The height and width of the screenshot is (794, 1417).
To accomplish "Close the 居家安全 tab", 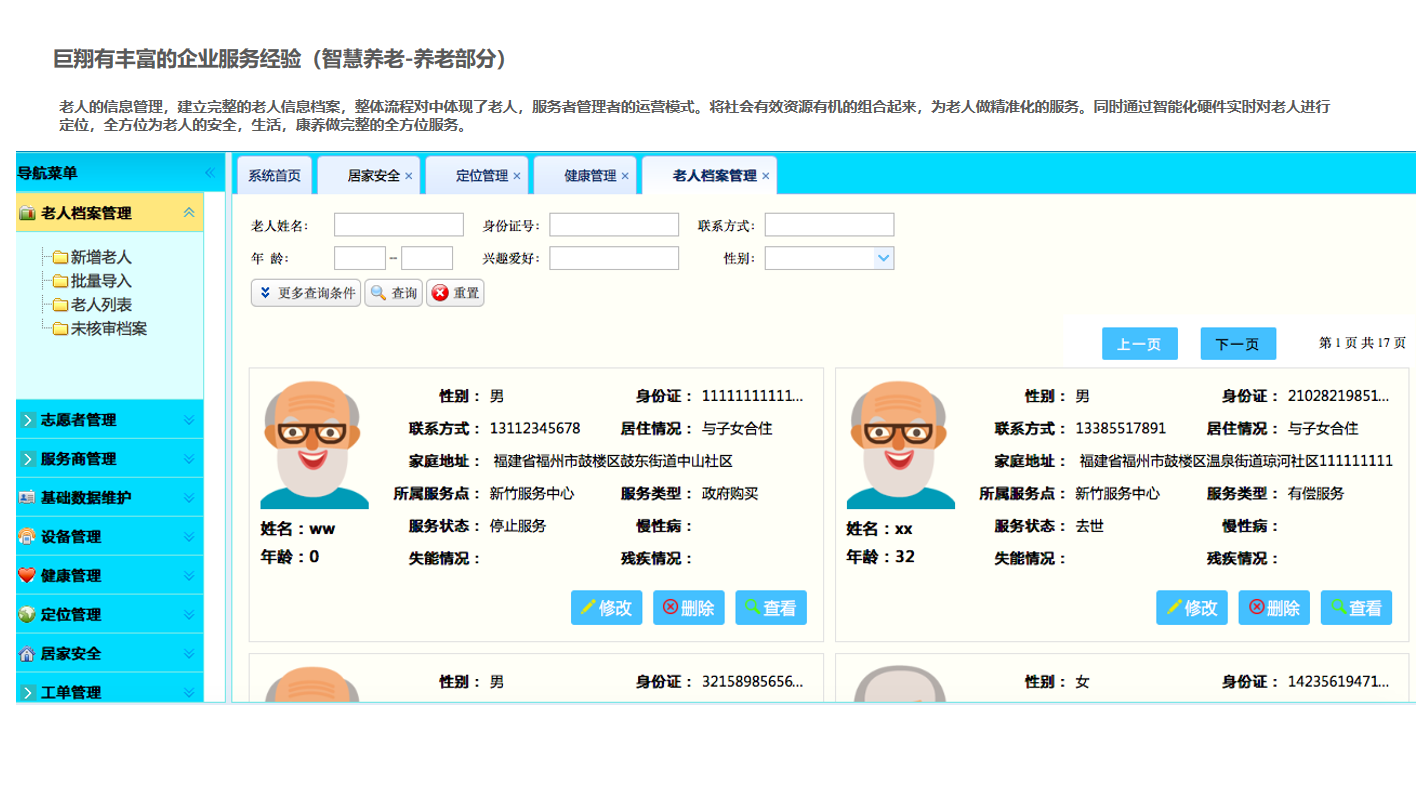I will 408,176.
